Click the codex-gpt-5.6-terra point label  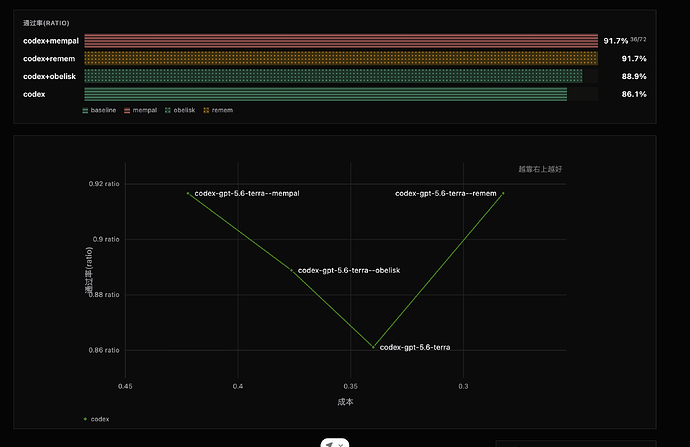(x=415, y=347)
